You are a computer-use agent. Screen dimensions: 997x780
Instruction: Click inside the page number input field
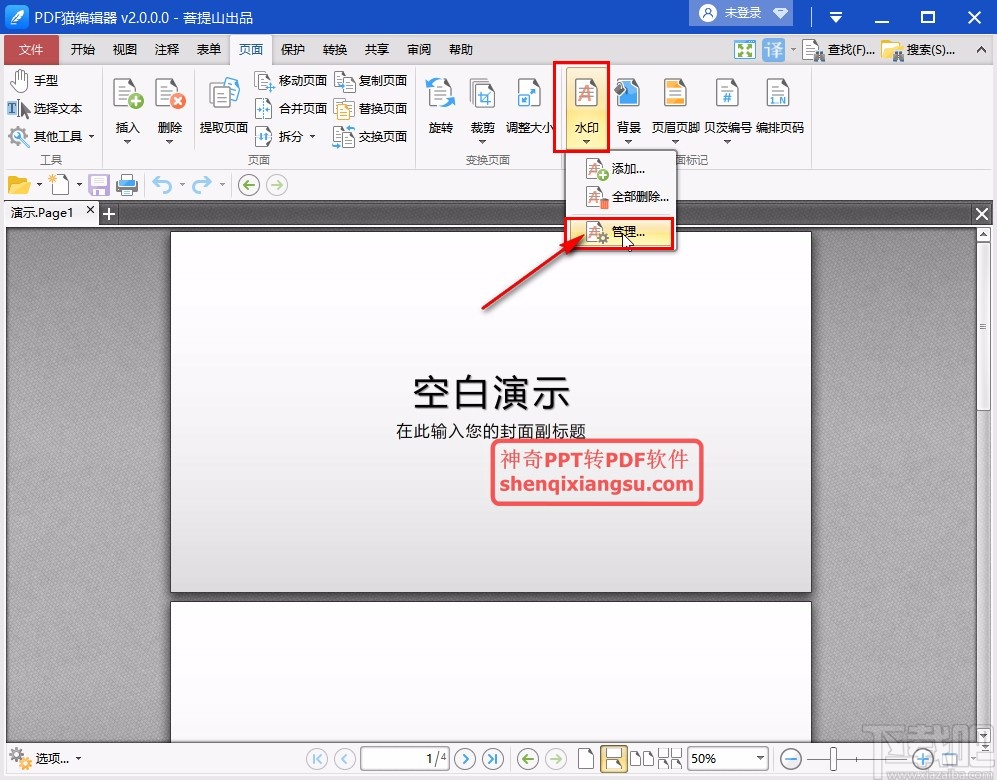click(398, 759)
